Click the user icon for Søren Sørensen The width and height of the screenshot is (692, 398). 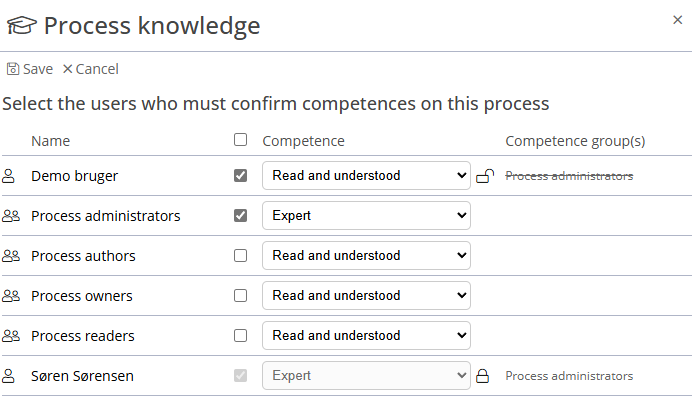pyautogui.click(x=8, y=375)
